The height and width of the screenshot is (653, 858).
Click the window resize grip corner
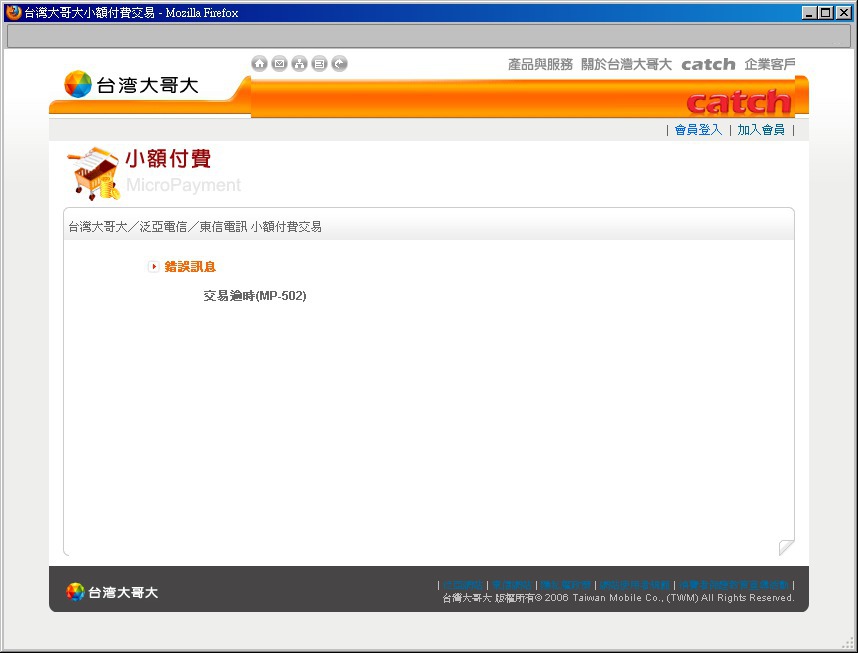tap(847, 644)
